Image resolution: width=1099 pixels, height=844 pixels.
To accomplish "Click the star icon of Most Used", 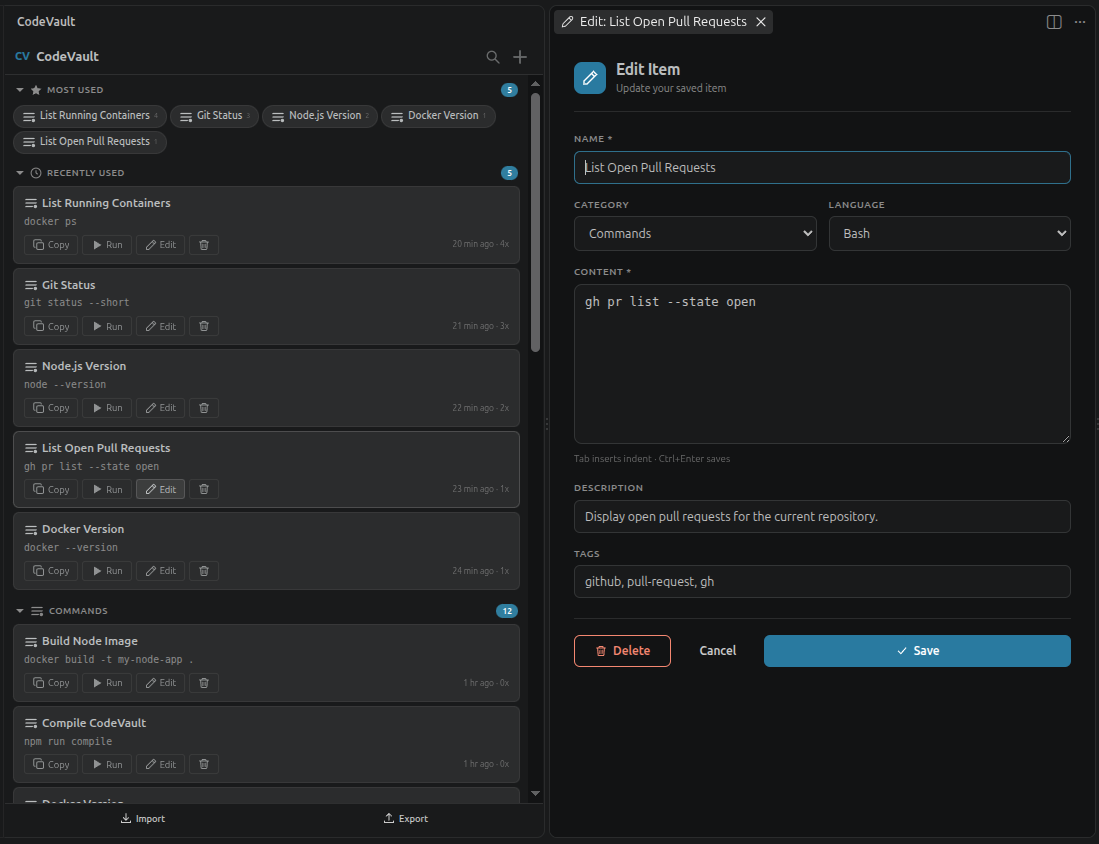I will click(x=36, y=90).
